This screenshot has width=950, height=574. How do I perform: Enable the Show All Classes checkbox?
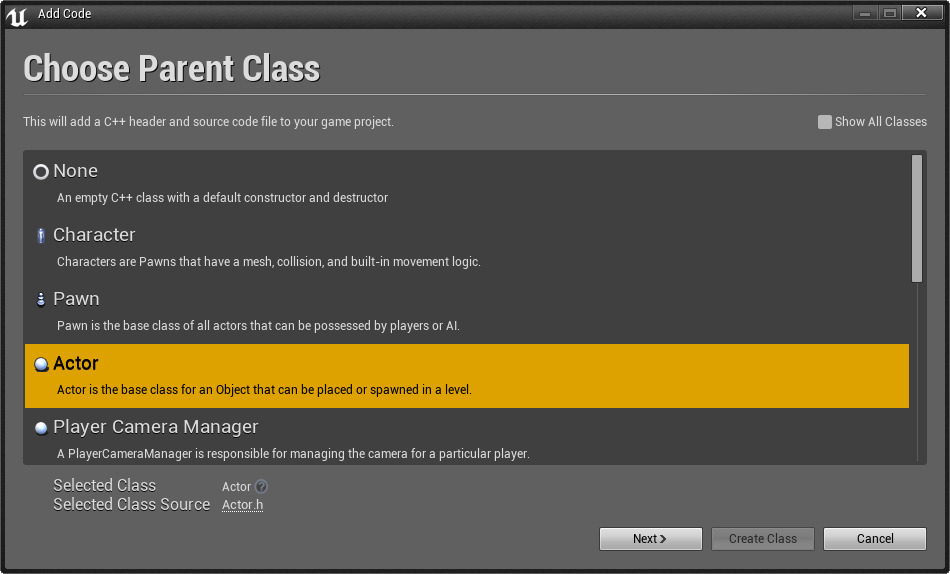click(825, 122)
